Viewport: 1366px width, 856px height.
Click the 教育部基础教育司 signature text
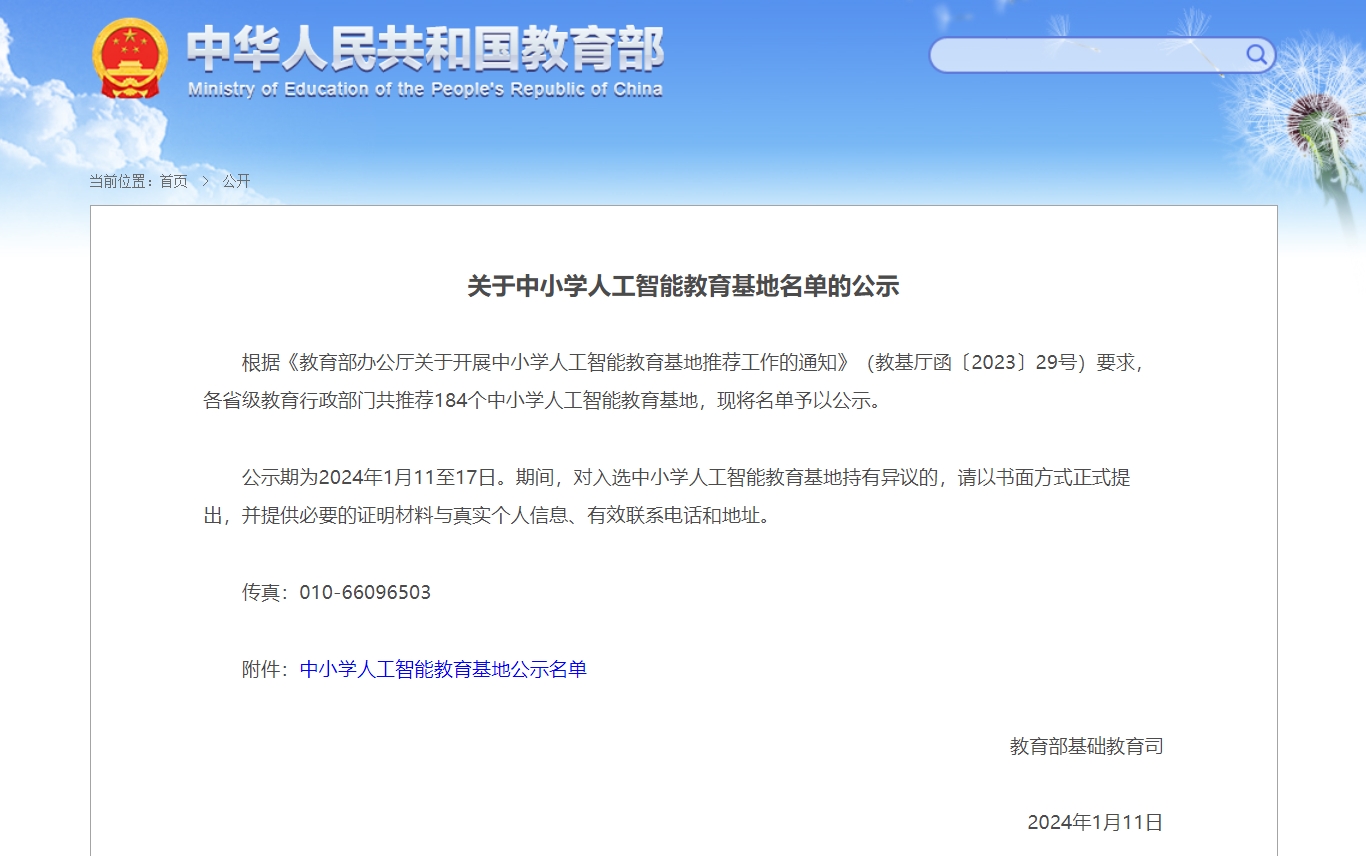coord(1086,746)
